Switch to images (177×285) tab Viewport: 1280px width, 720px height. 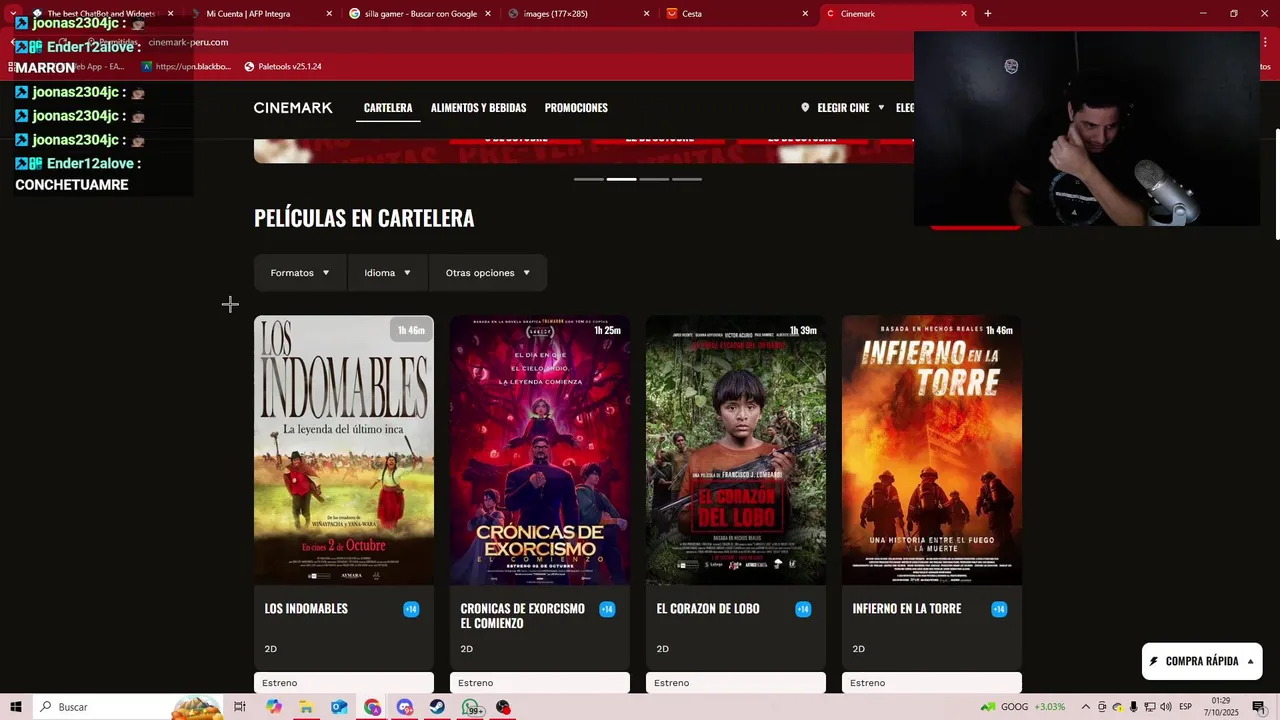click(578, 14)
